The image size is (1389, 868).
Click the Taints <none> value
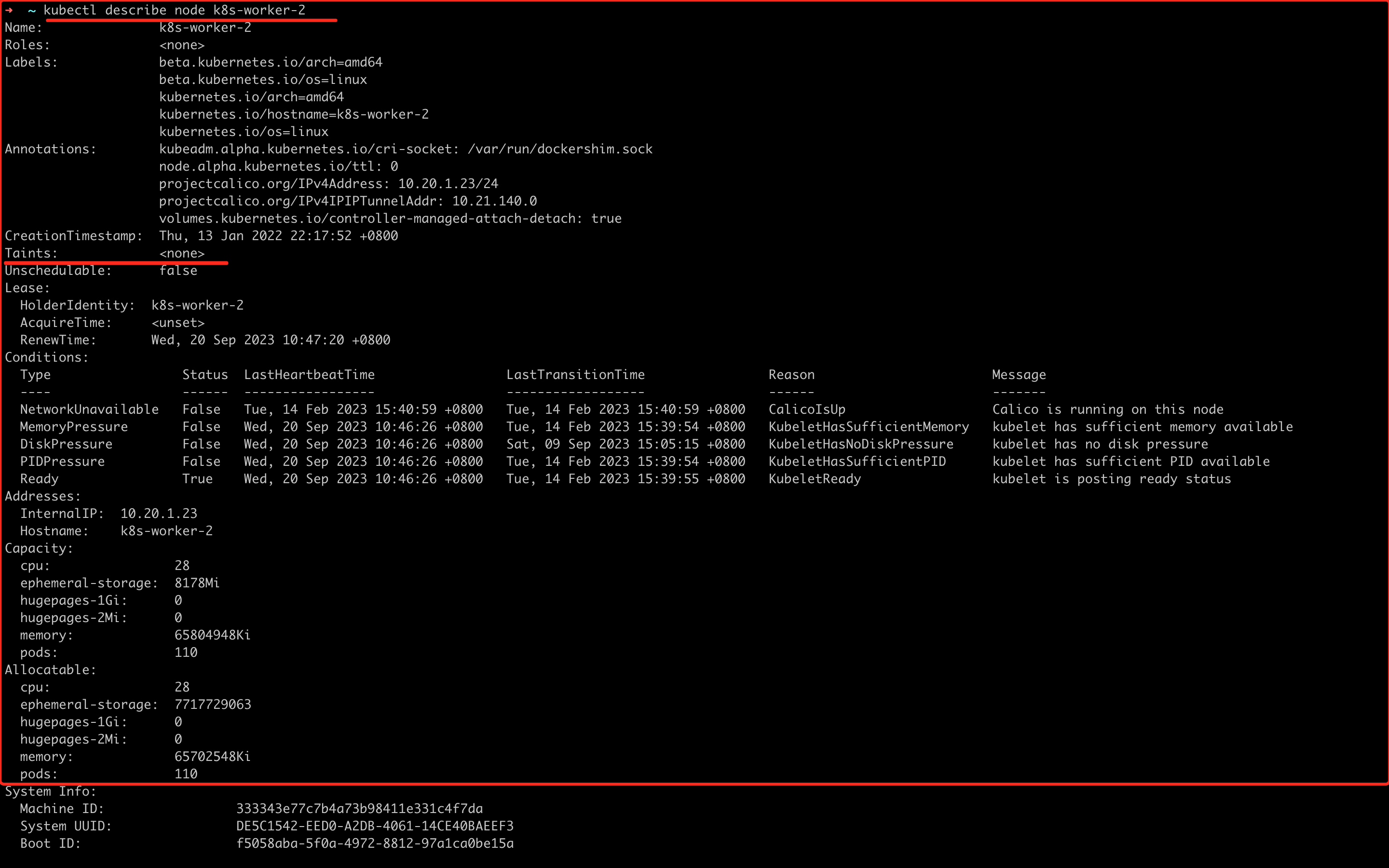[181, 253]
